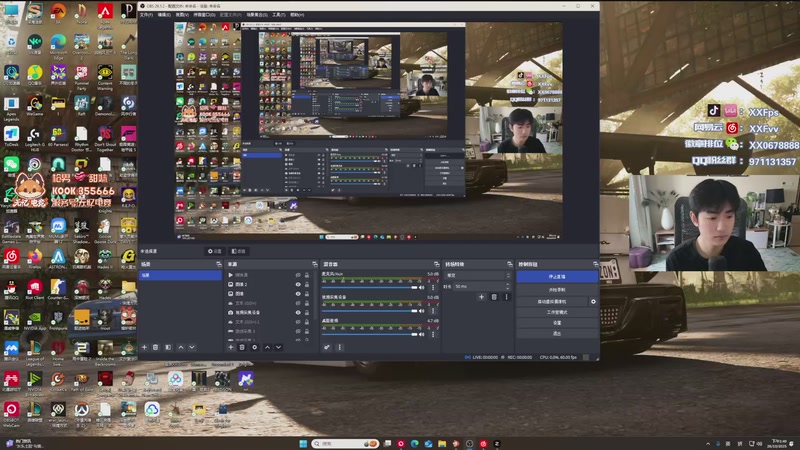Toggle lock on 媒体源 source

click(307, 275)
